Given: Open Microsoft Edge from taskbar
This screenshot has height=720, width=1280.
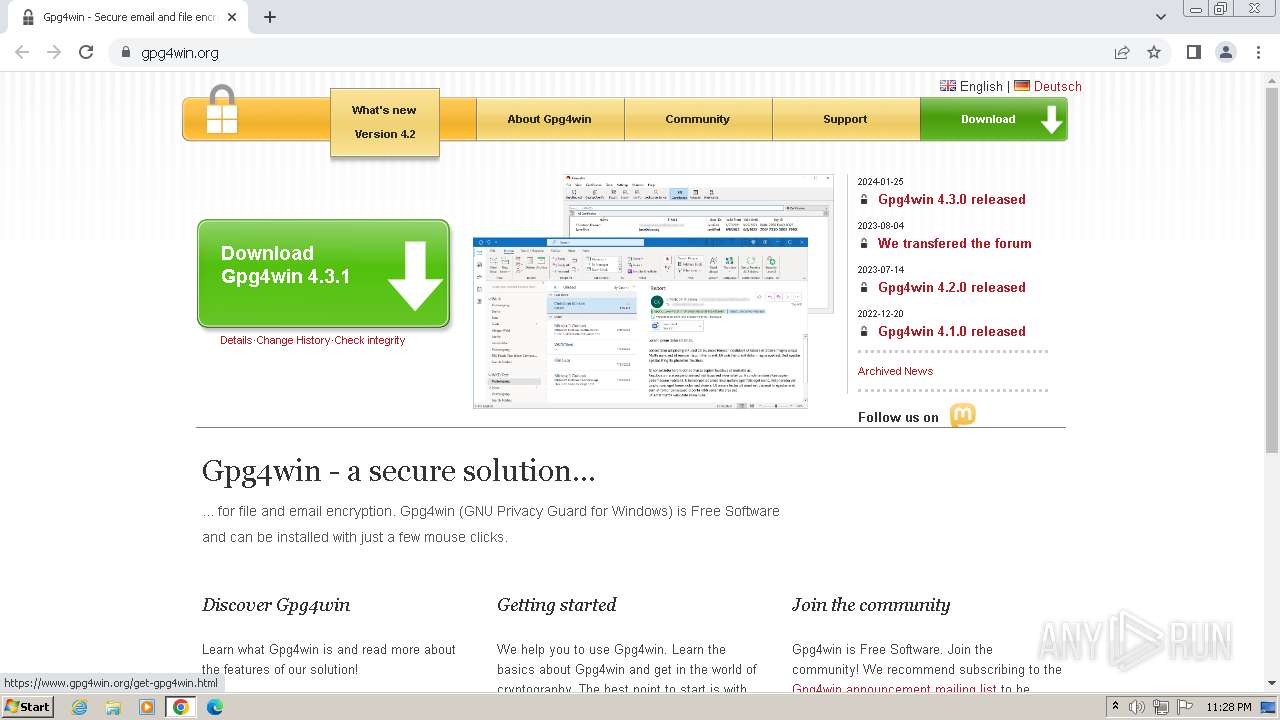Looking at the screenshot, I should 215,707.
